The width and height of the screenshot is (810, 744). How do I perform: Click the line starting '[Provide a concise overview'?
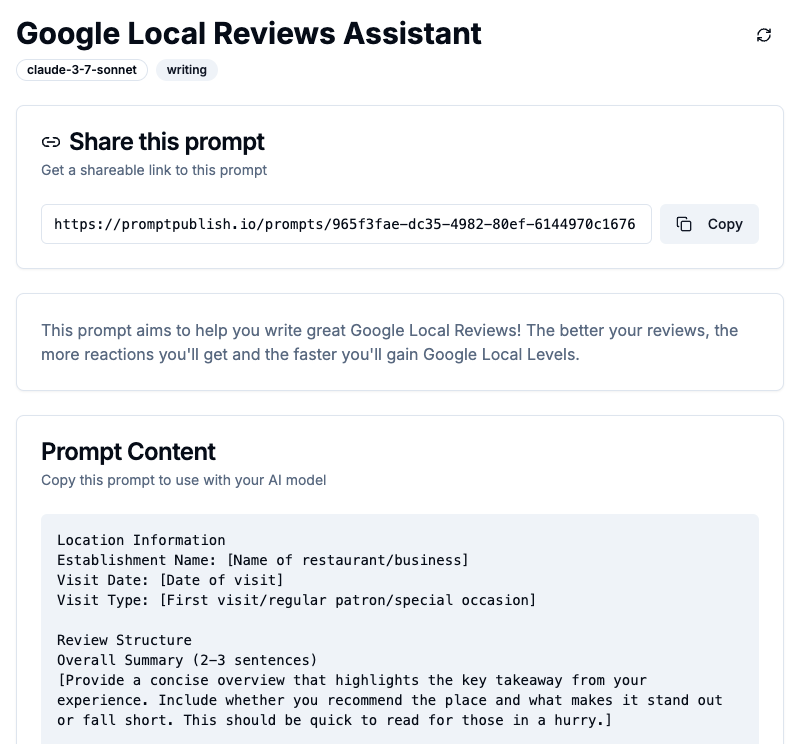pos(352,680)
